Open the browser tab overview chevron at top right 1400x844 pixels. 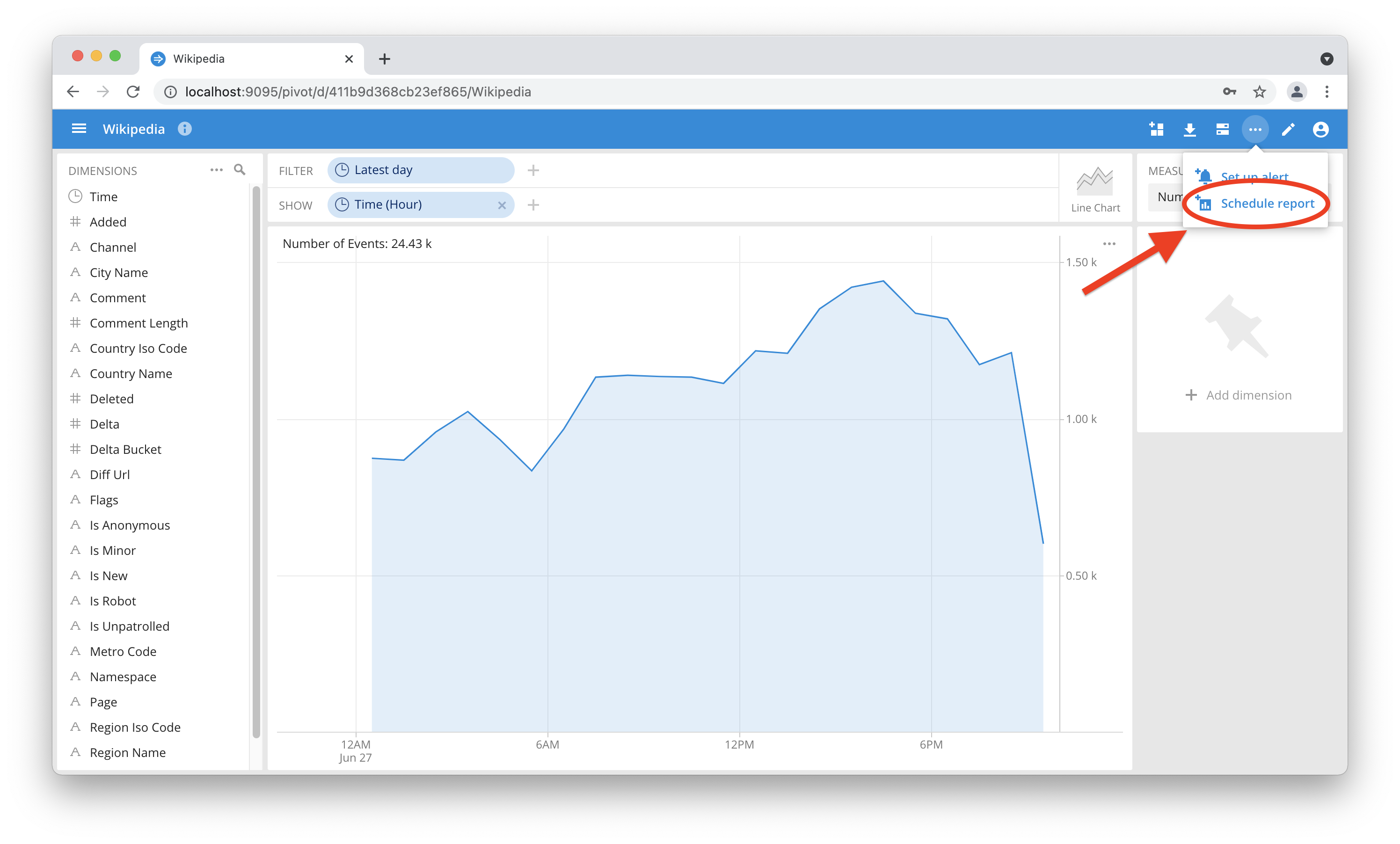point(1327,58)
